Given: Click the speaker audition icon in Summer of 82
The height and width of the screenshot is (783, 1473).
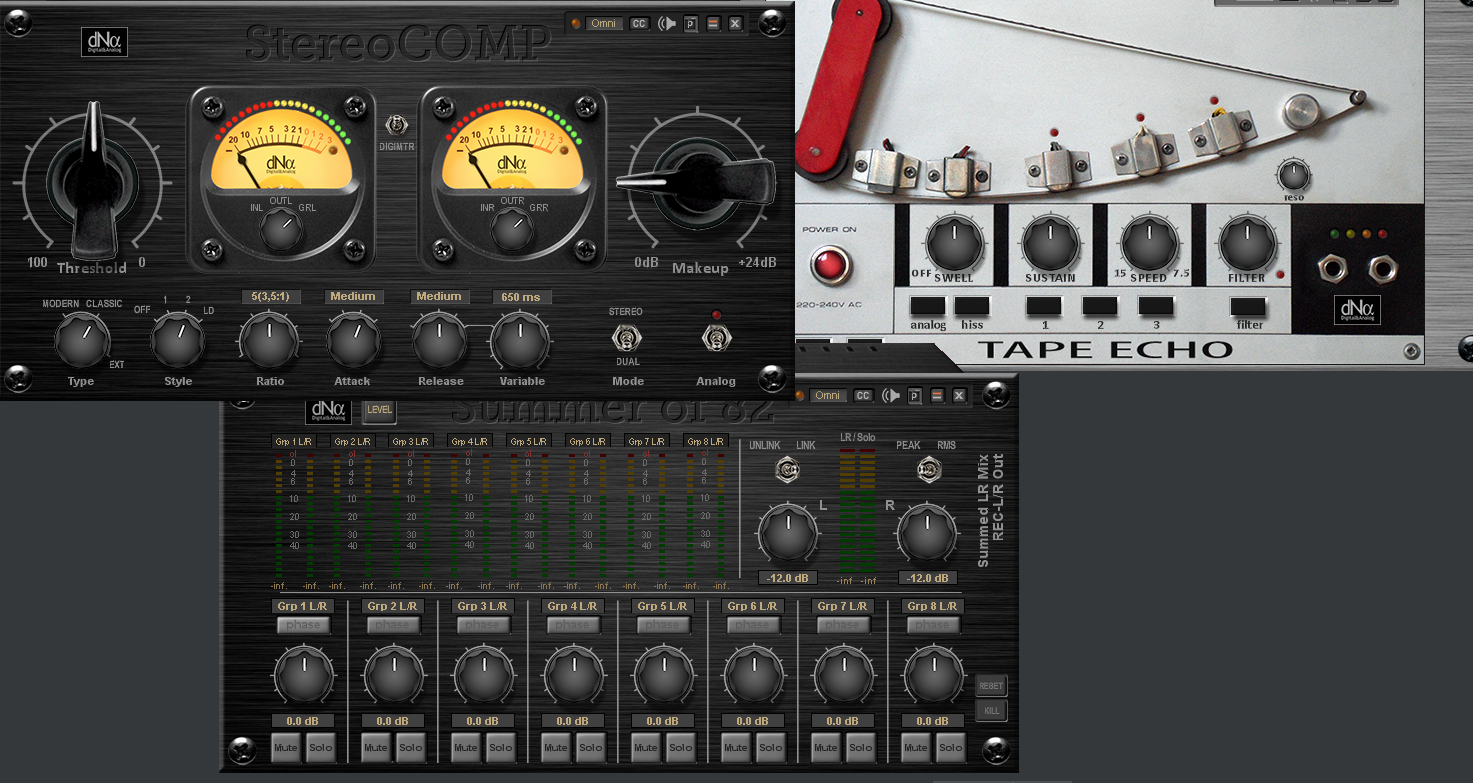Looking at the screenshot, I should coord(890,396).
